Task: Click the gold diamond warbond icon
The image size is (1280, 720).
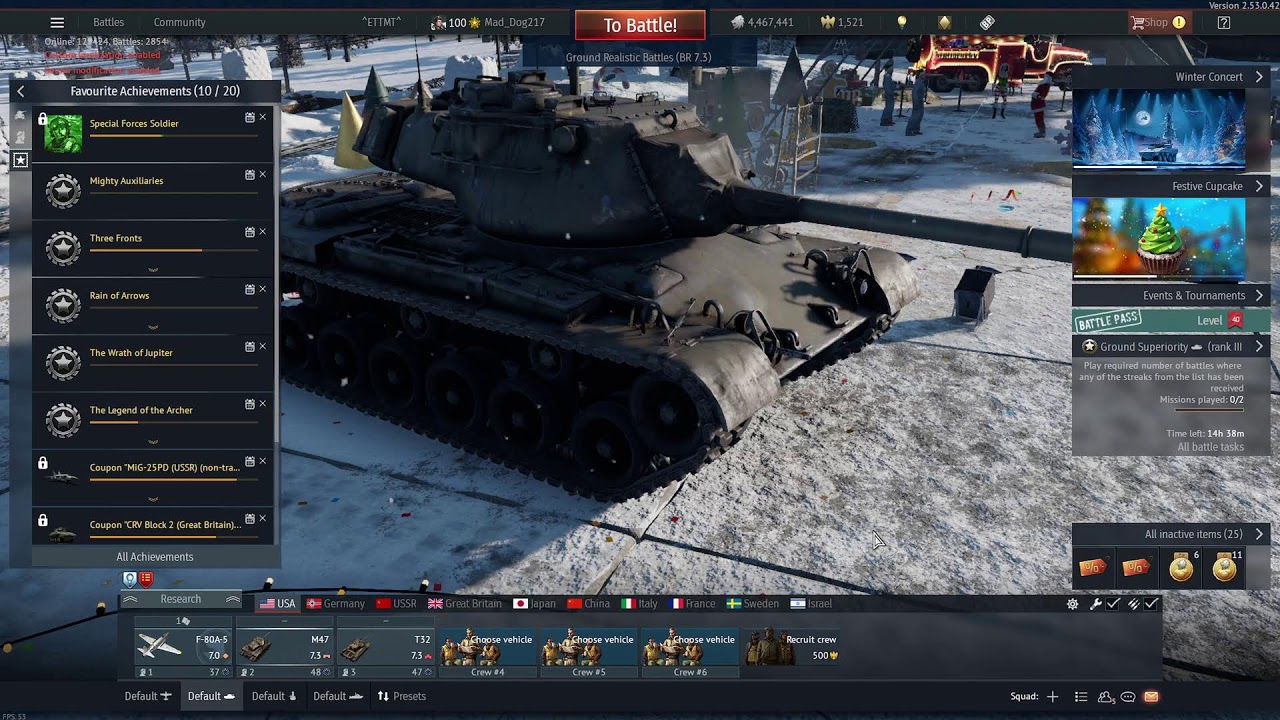Action: pyautogui.click(x=944, y=22)
